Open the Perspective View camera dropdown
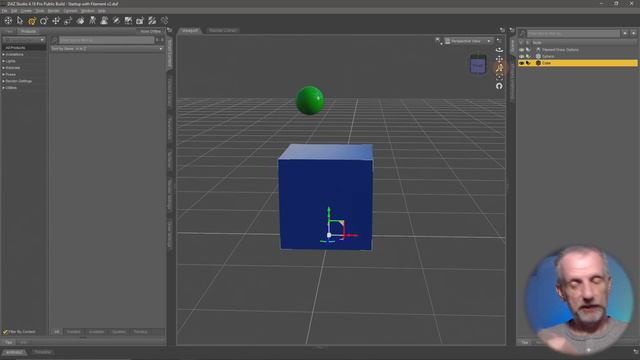 pos(468,41)
